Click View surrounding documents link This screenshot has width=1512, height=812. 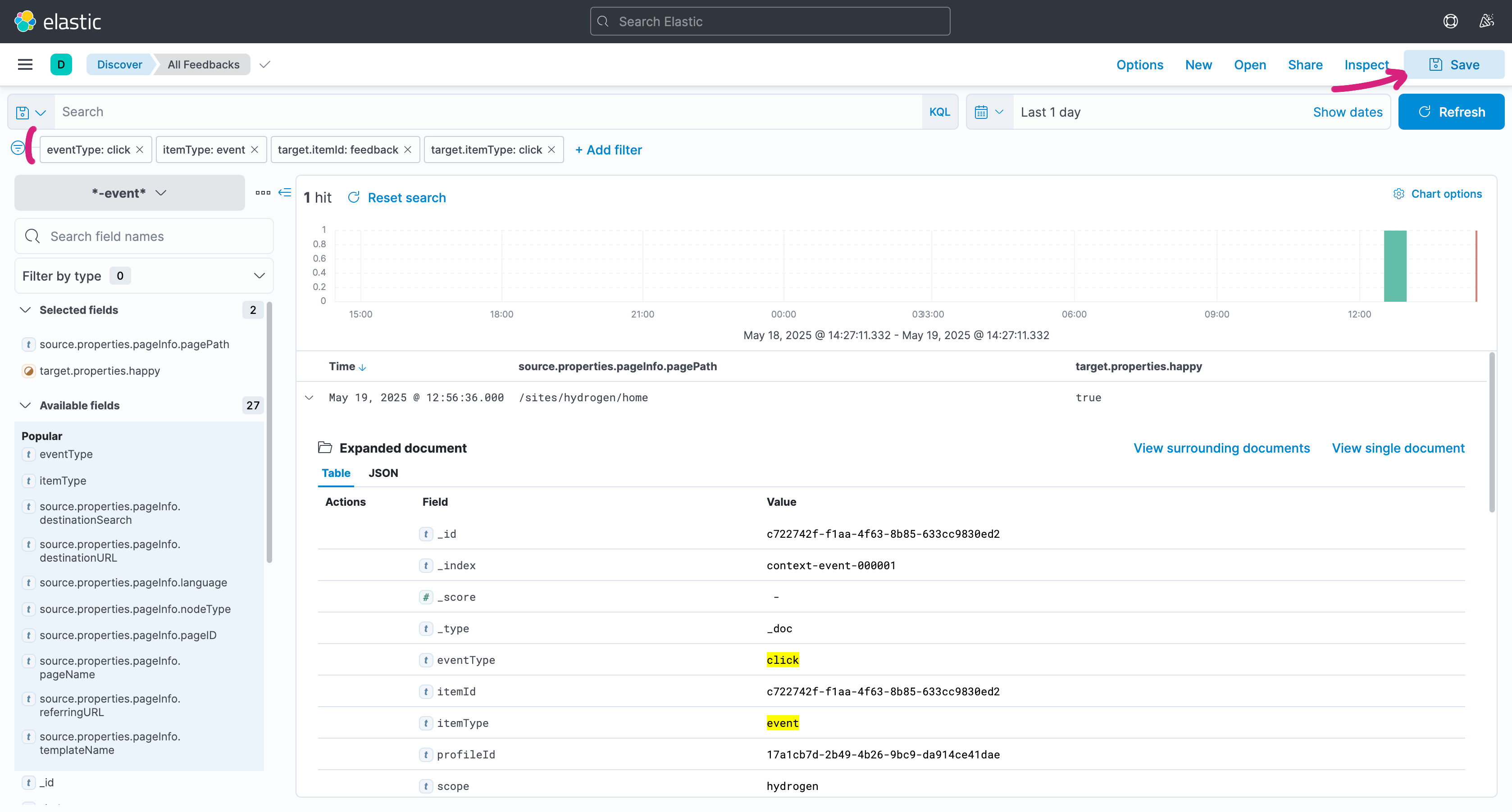1221,448
